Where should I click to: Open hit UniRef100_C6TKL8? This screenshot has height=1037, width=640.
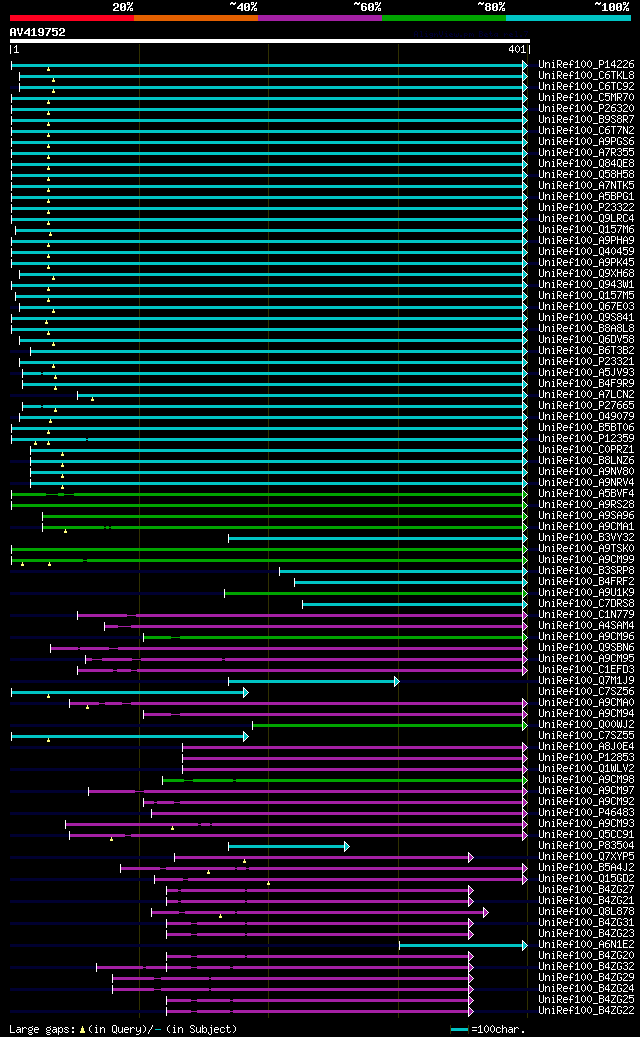coord(586,75)
